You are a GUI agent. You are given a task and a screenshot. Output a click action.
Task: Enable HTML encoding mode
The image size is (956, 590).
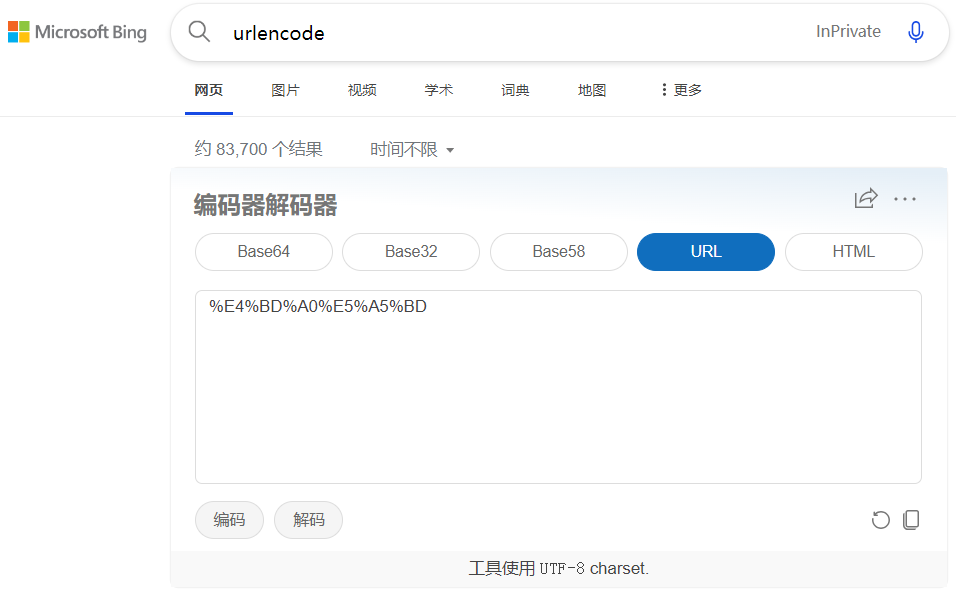point(853,252)
